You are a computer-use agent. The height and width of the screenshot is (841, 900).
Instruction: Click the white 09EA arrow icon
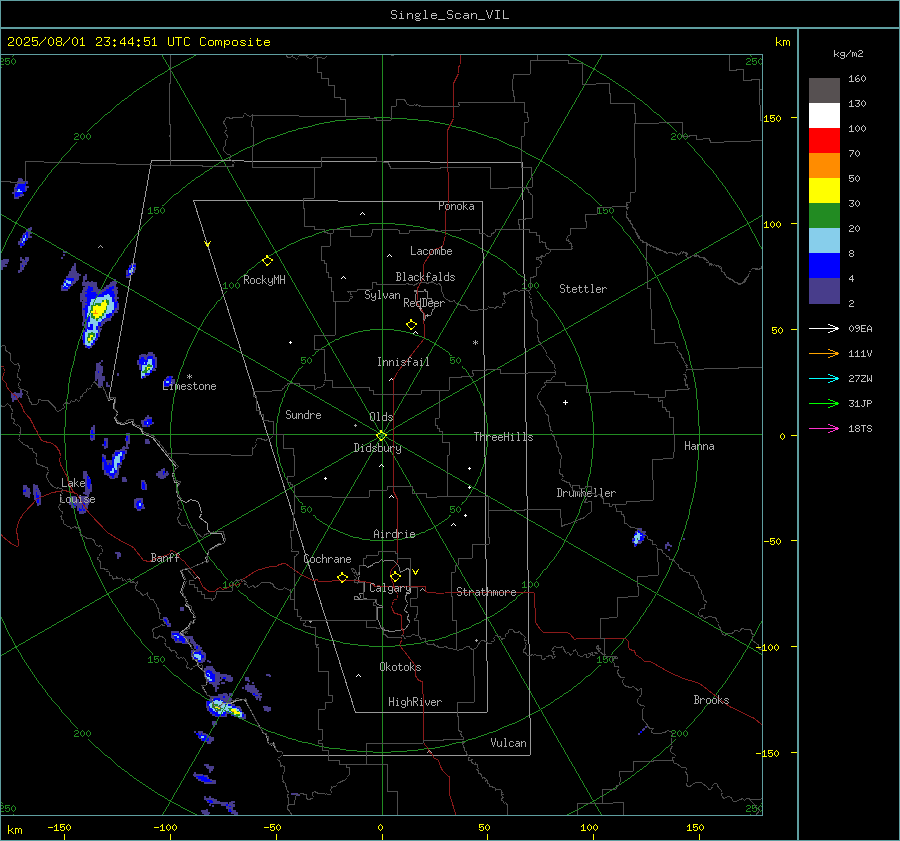[x=824, y=328]
